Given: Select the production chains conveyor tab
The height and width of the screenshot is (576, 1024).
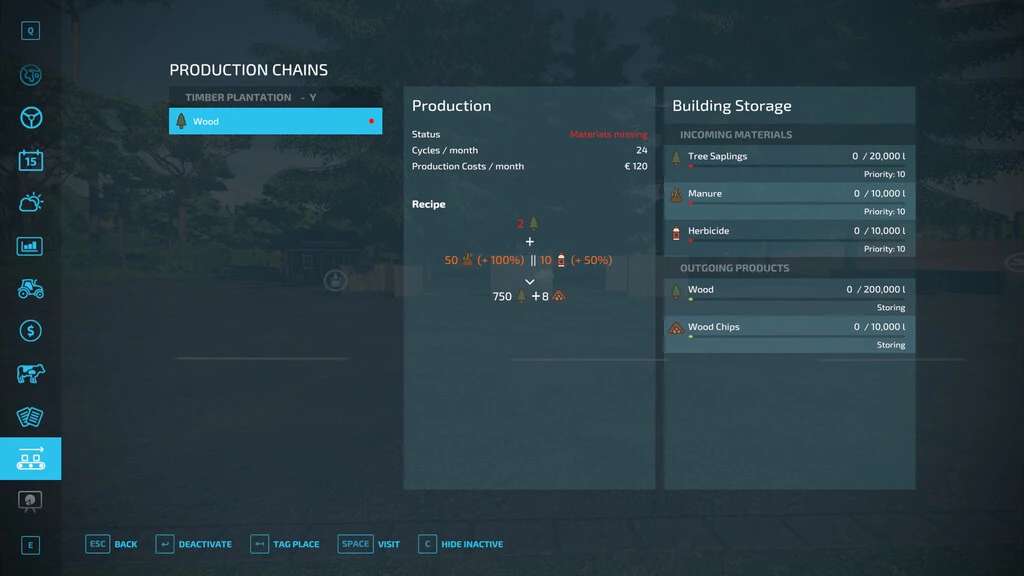Looking at the screenshot, I should click(31, 458).
